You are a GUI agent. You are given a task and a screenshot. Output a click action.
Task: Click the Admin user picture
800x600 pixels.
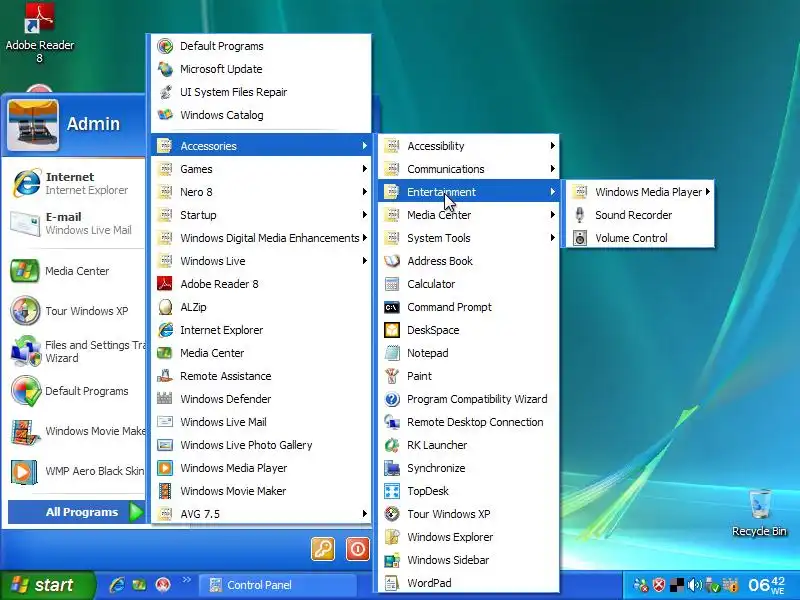coord(33,125)
